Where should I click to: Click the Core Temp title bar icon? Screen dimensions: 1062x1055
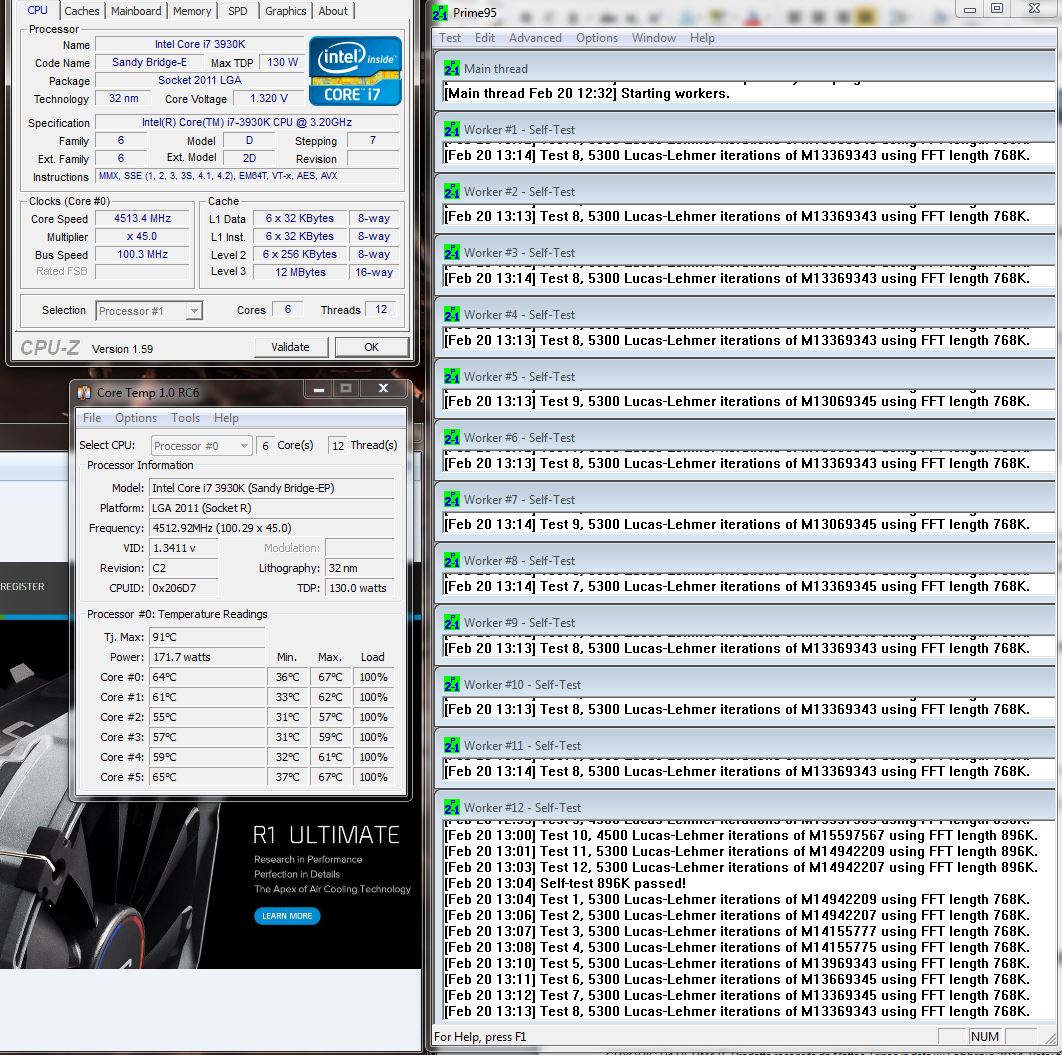(84, 392)
